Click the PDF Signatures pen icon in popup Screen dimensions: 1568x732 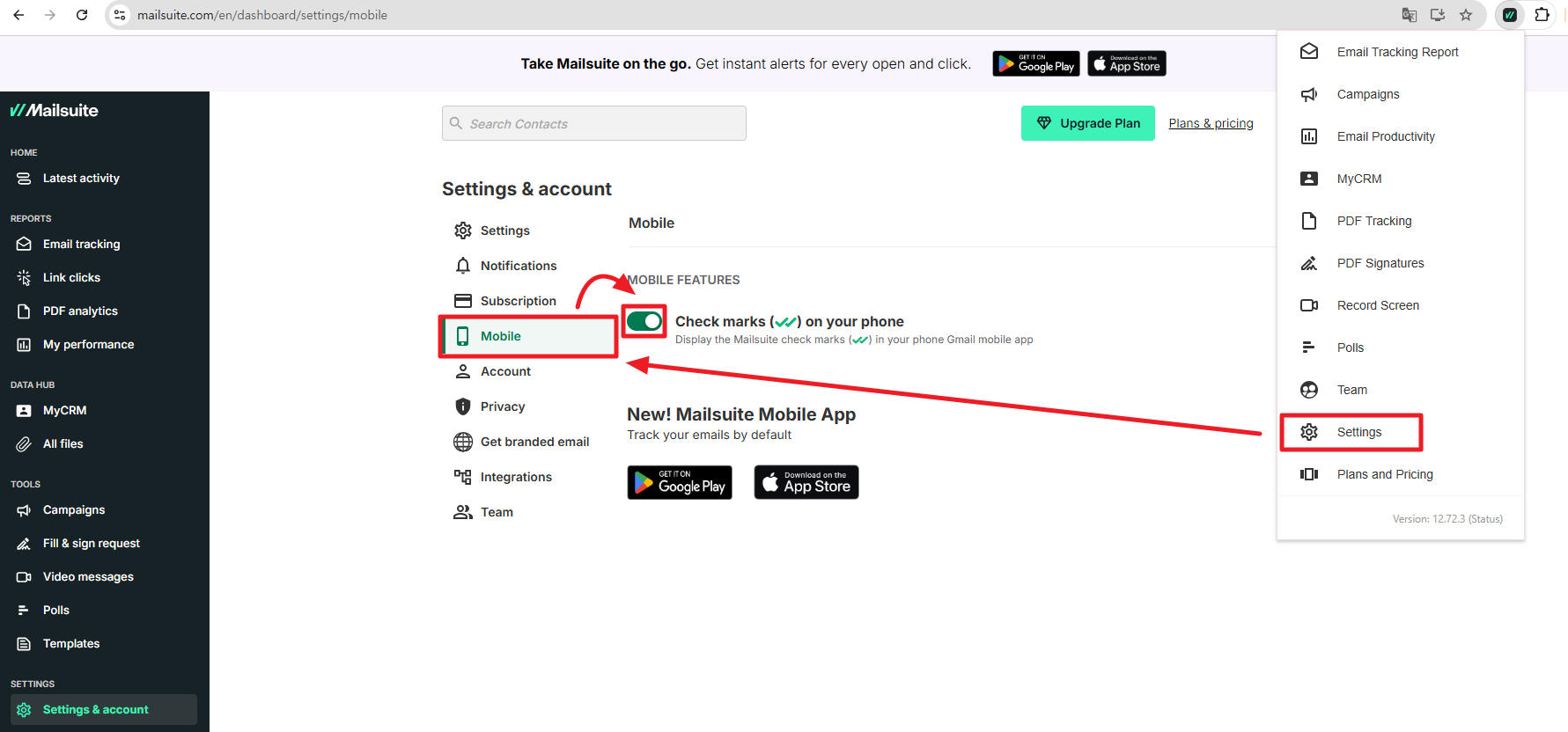1309,263
